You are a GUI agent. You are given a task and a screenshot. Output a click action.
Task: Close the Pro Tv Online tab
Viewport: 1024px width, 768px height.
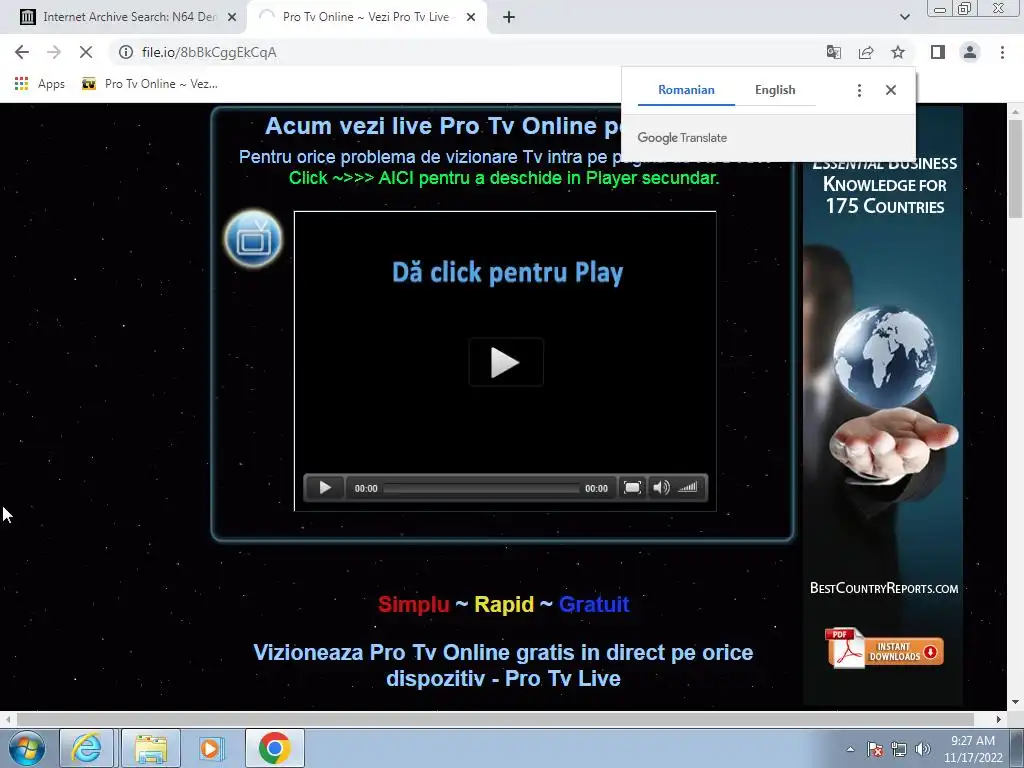(471, 18)
